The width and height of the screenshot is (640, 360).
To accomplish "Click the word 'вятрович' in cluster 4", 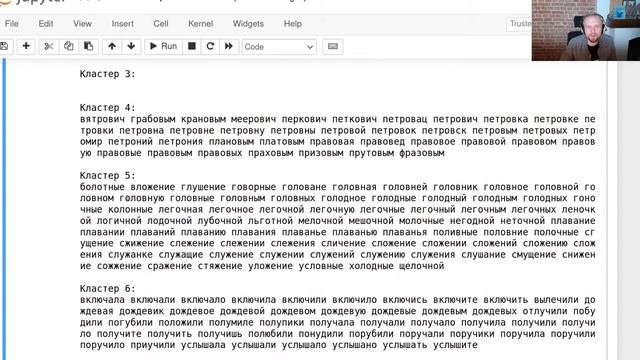I will (102, 119).
